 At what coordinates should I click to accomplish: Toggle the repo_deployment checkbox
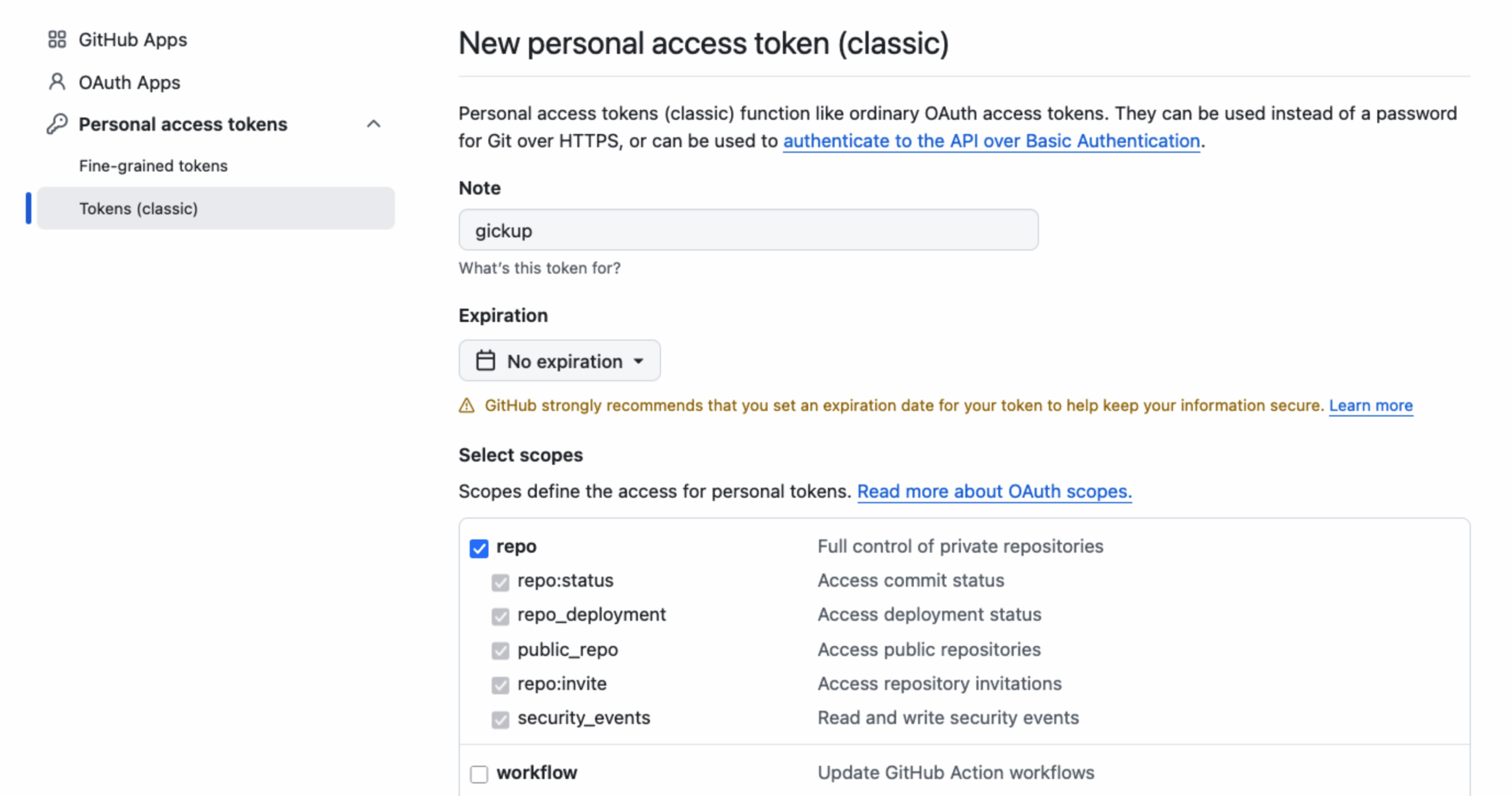pos(500,616)
